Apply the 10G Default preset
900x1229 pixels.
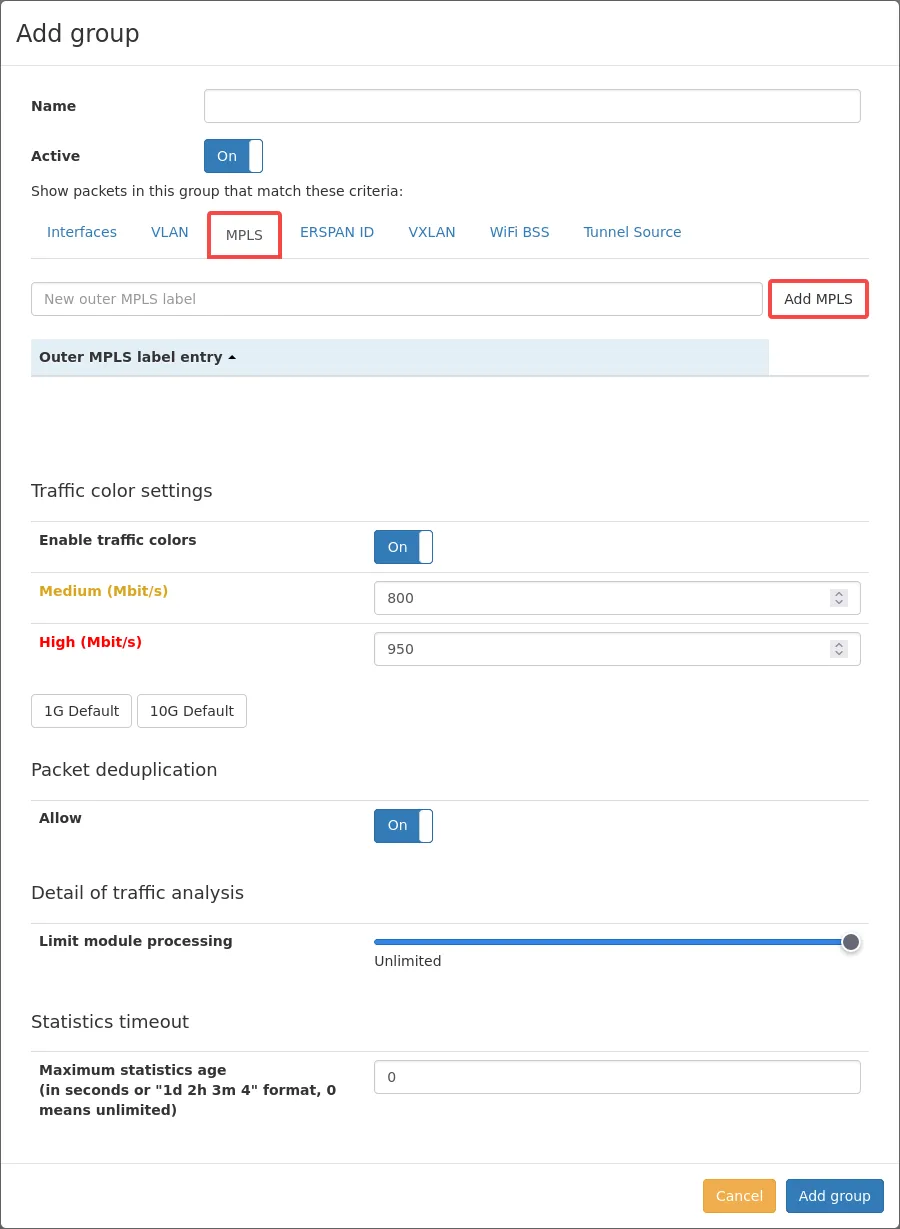[x=192, y=711]
